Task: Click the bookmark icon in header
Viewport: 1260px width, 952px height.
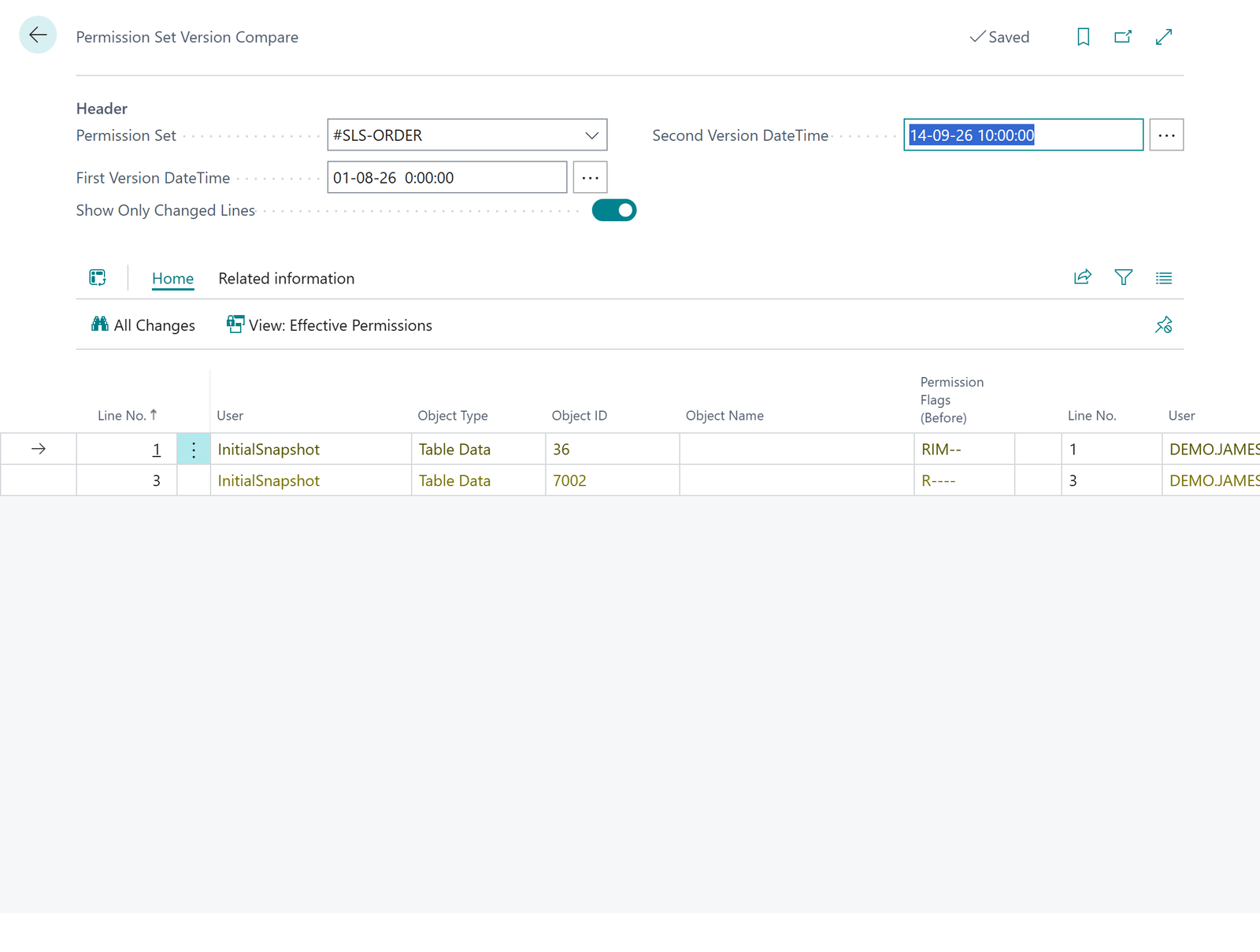Action: click(x=1083, y=37)
